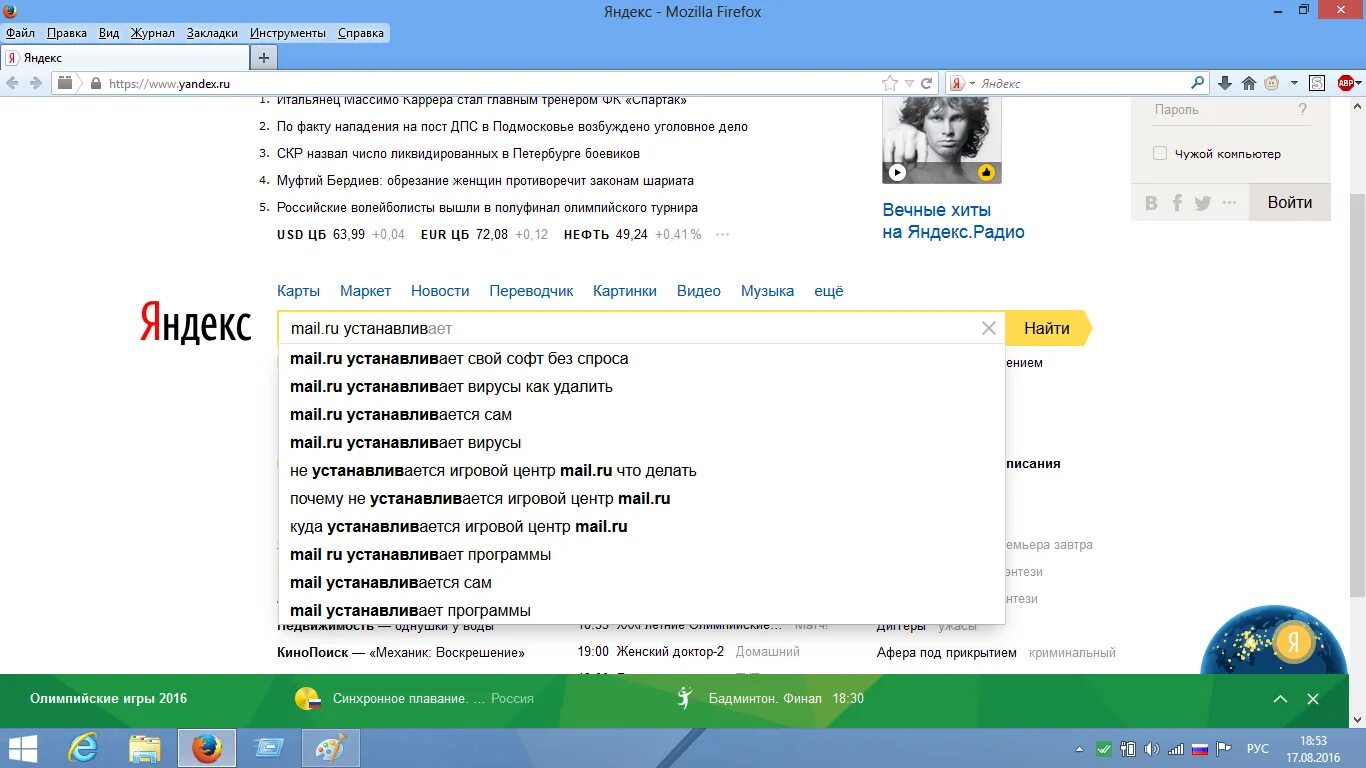Open the Картинки link
This screenshot has width=1366, height=768.
[x=625, y=291]
